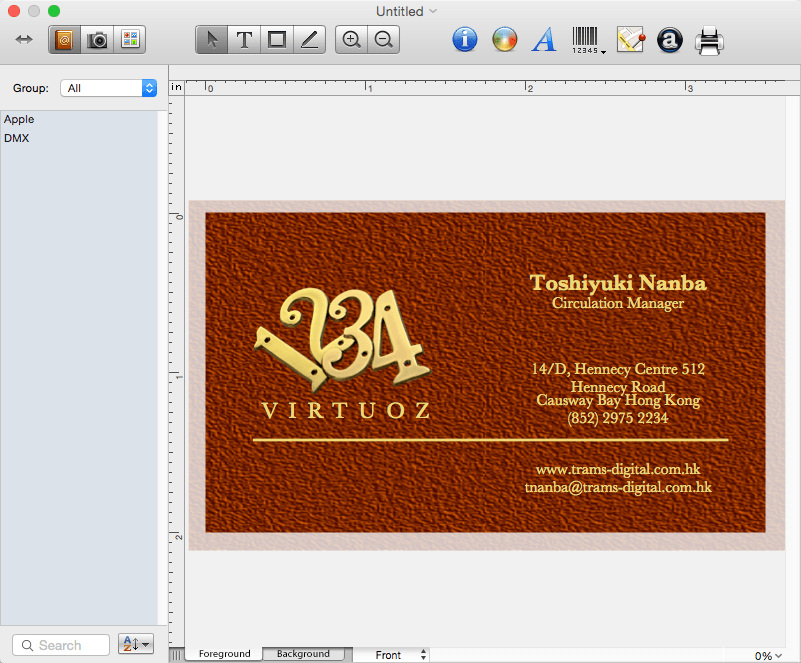Click the Amazon 'a' toolbar icon
This screenshot has height=663, width=801.
670,40
